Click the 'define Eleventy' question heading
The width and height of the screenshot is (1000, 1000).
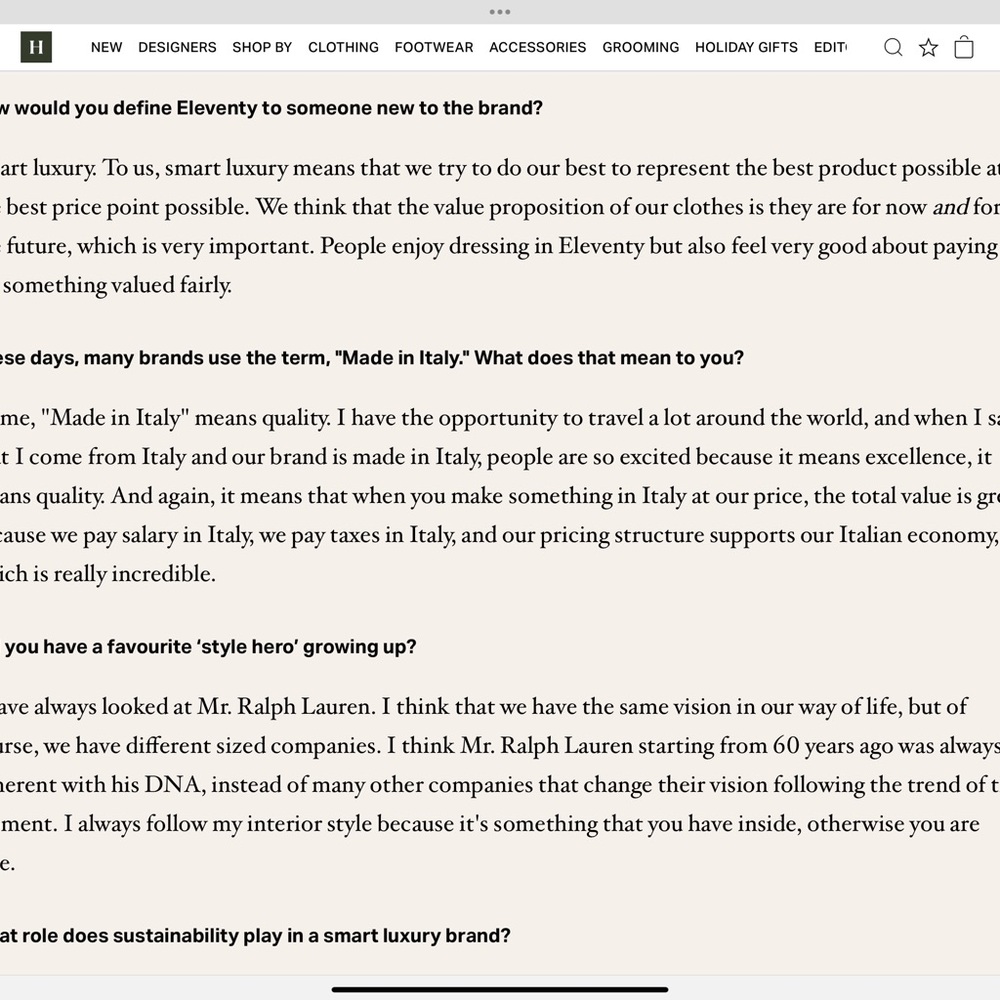(x=271, y=108)
